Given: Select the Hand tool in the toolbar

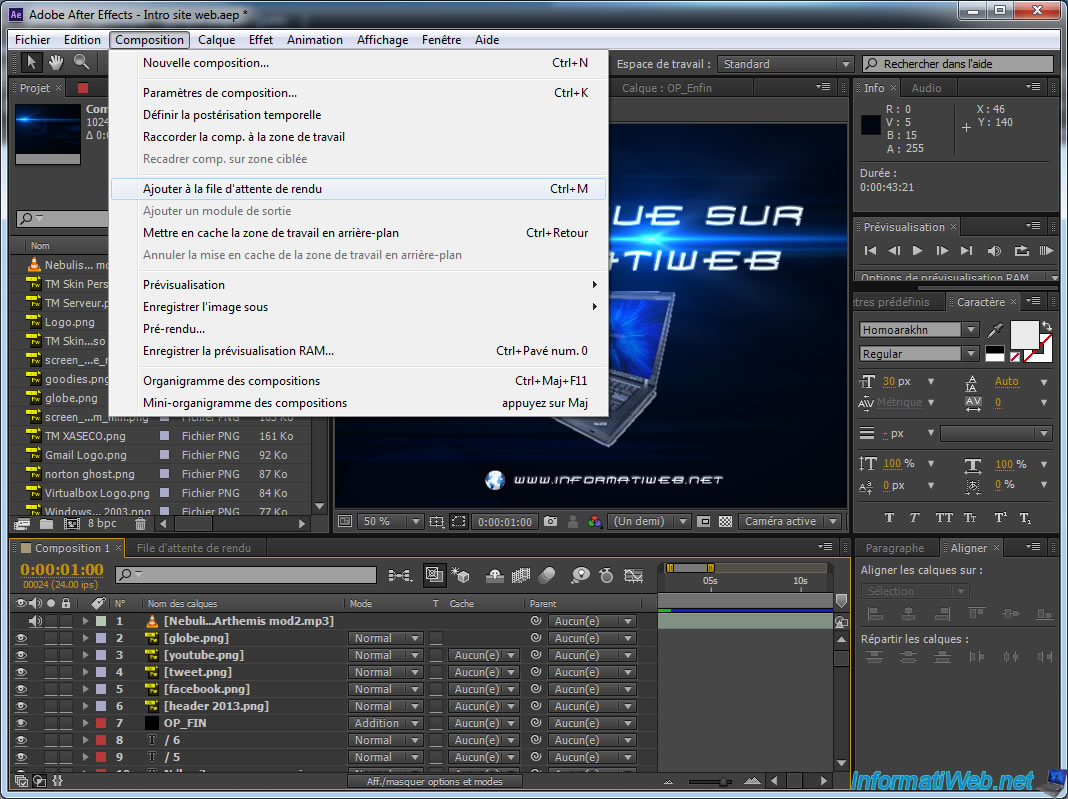Looking at the screenshot, I should point(57,63).
